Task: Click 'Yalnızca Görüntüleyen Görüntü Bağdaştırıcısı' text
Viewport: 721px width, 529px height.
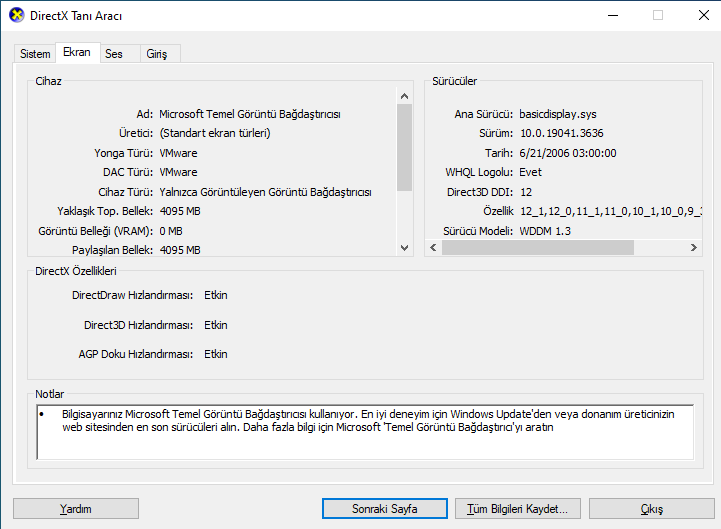Action: point(265,192)
